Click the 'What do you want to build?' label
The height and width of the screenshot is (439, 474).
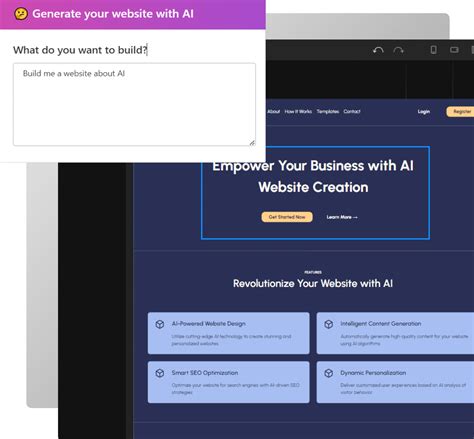(x=80, y=50)
